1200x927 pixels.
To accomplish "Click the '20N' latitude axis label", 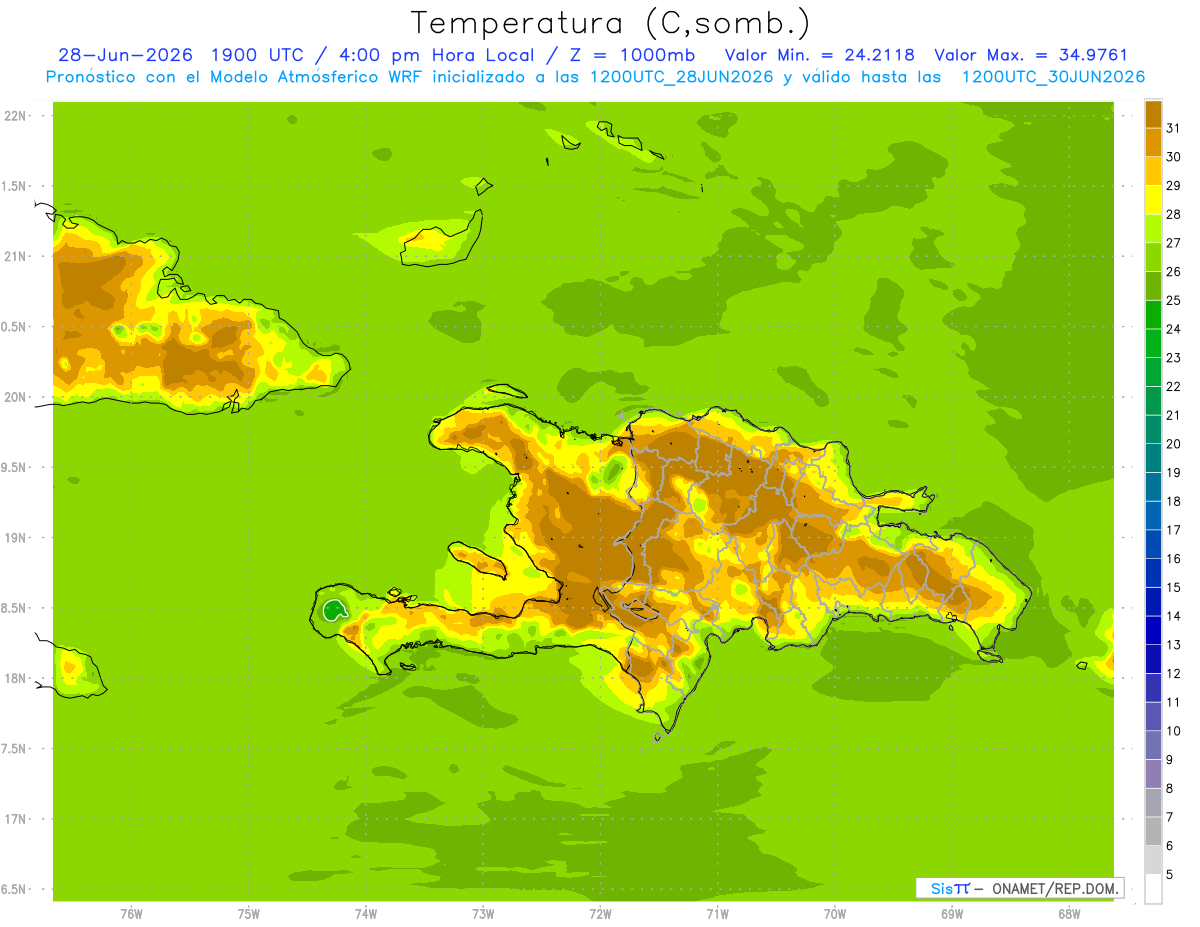I will [x=16, y=397].
